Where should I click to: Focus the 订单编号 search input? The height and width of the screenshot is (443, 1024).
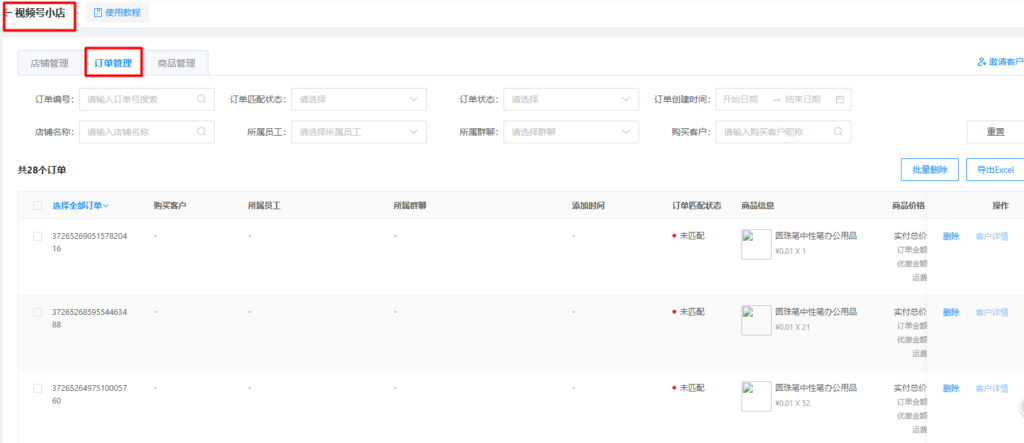[146, 99]
